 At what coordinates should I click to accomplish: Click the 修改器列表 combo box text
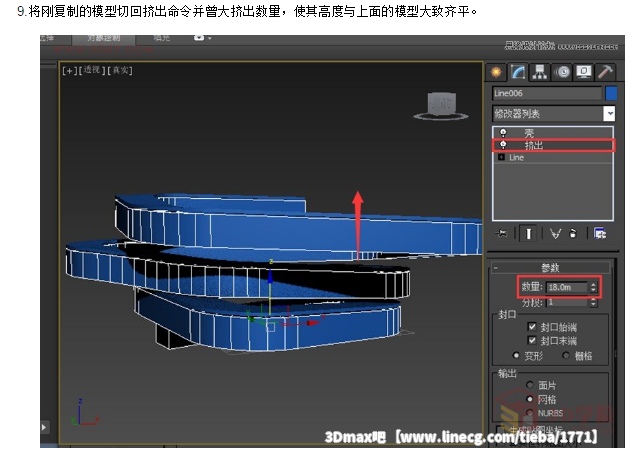(548, 113)
